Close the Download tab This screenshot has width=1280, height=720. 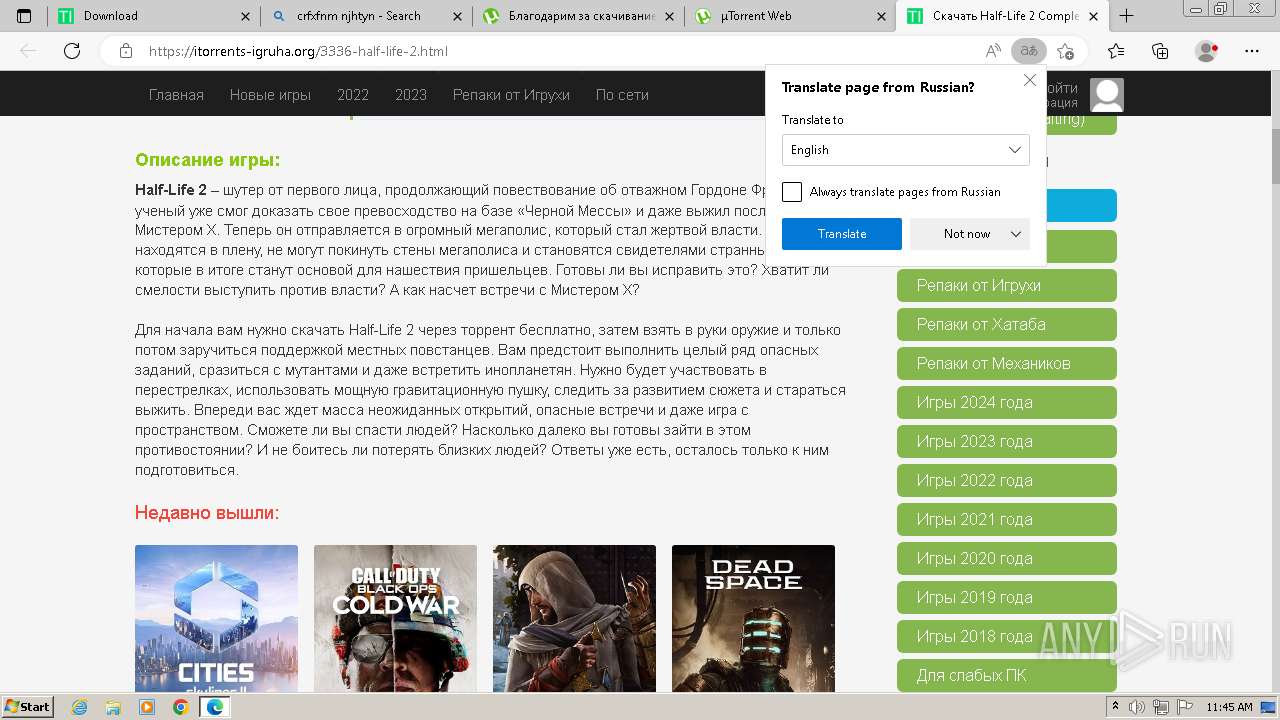[x=246, y=16]
